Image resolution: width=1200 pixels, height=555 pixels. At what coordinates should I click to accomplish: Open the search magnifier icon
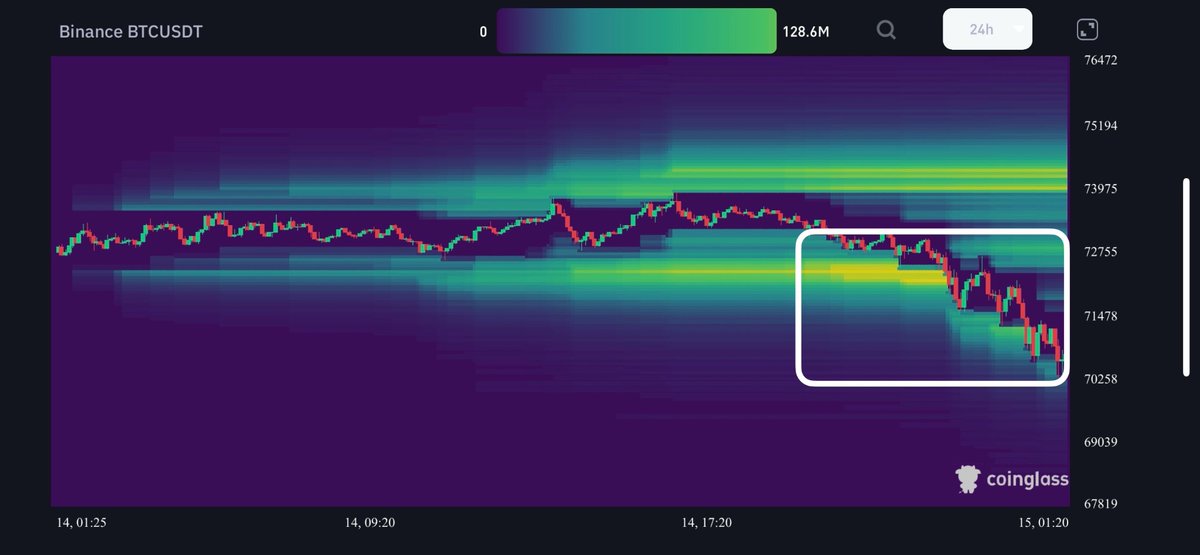(x=886, y=30)
